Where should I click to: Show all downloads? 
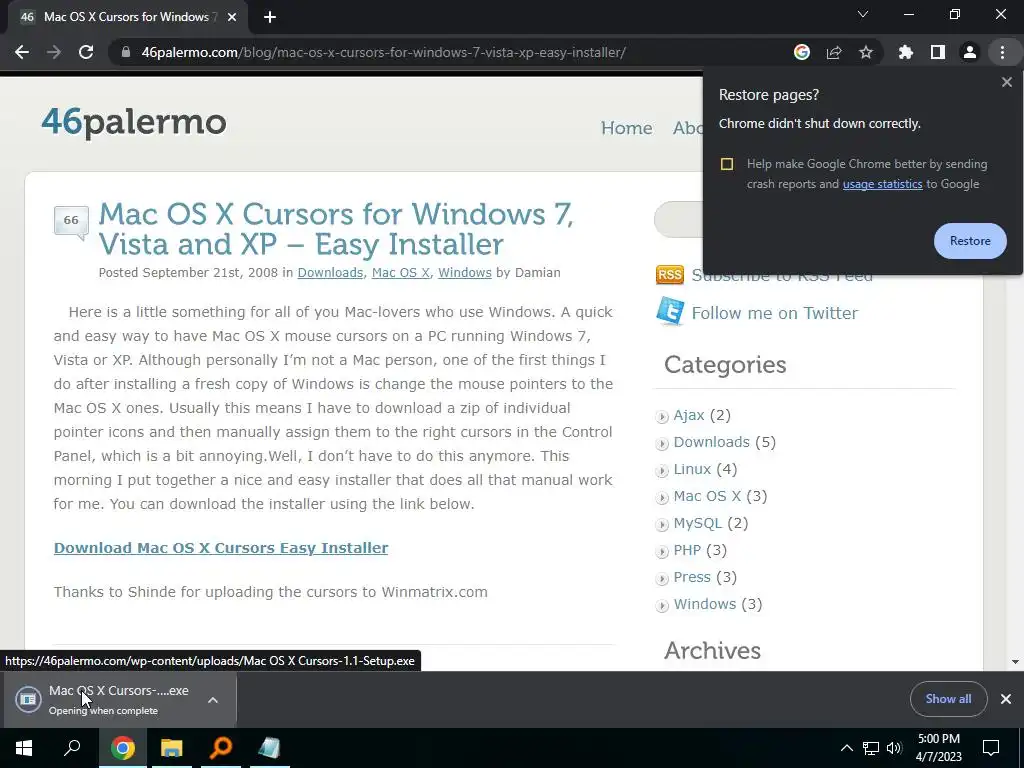pyautogui.click(x=948, y=699)
